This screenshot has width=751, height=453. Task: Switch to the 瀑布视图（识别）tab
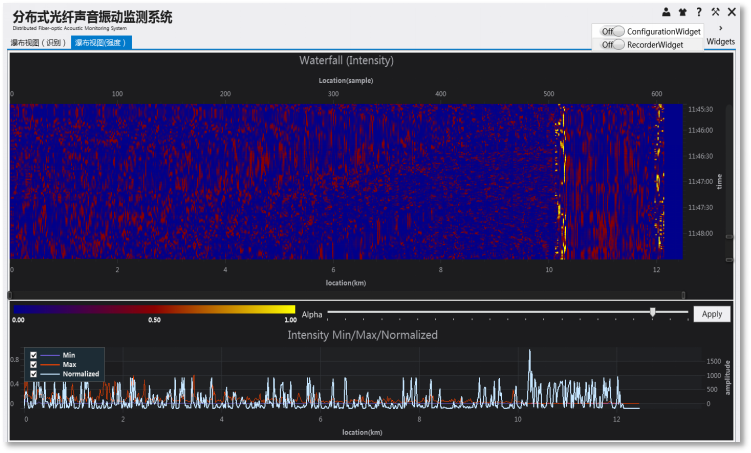point(38,43)
